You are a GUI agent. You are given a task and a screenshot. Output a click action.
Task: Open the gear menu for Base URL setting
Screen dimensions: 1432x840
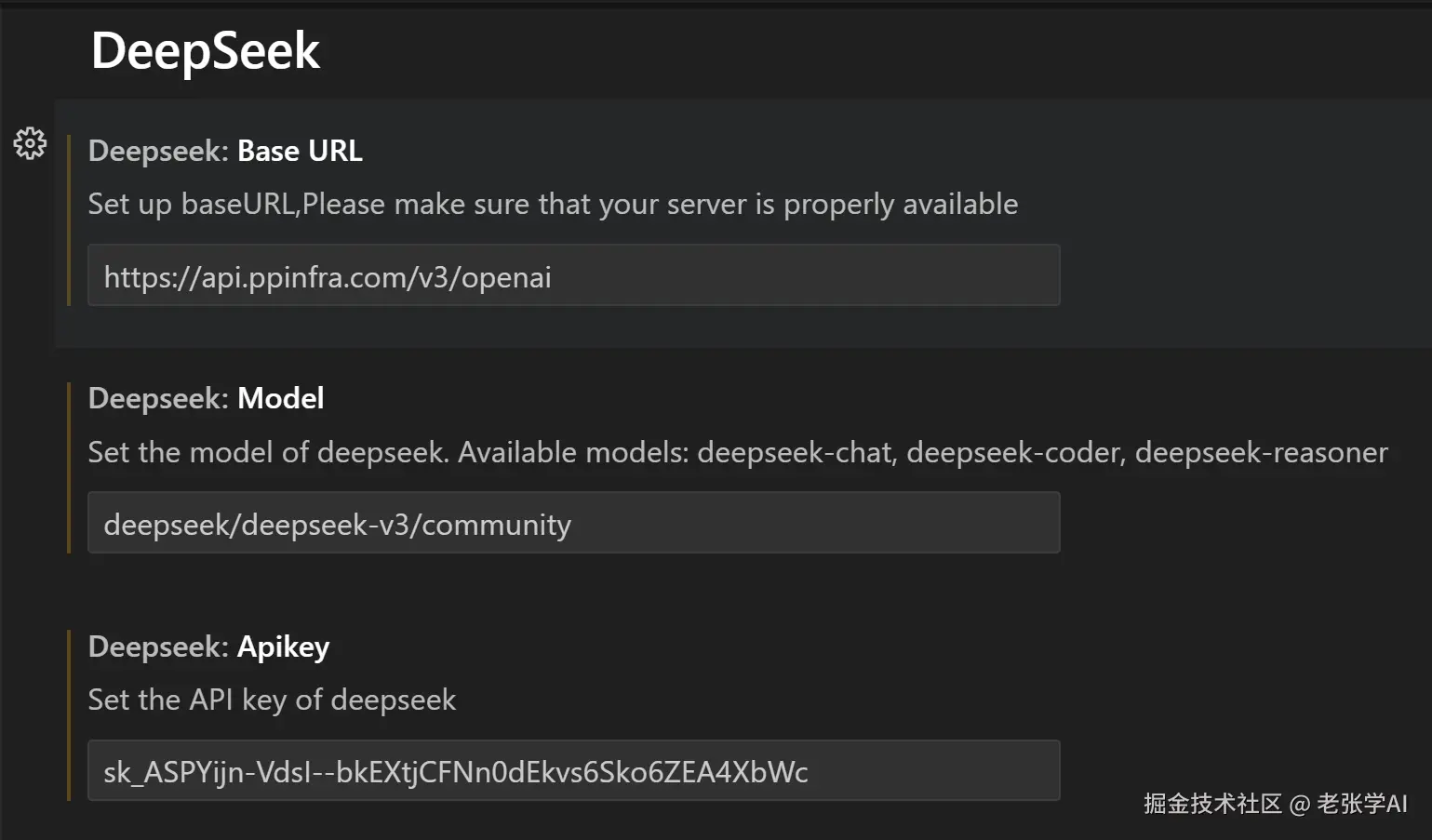coord(30,143)
